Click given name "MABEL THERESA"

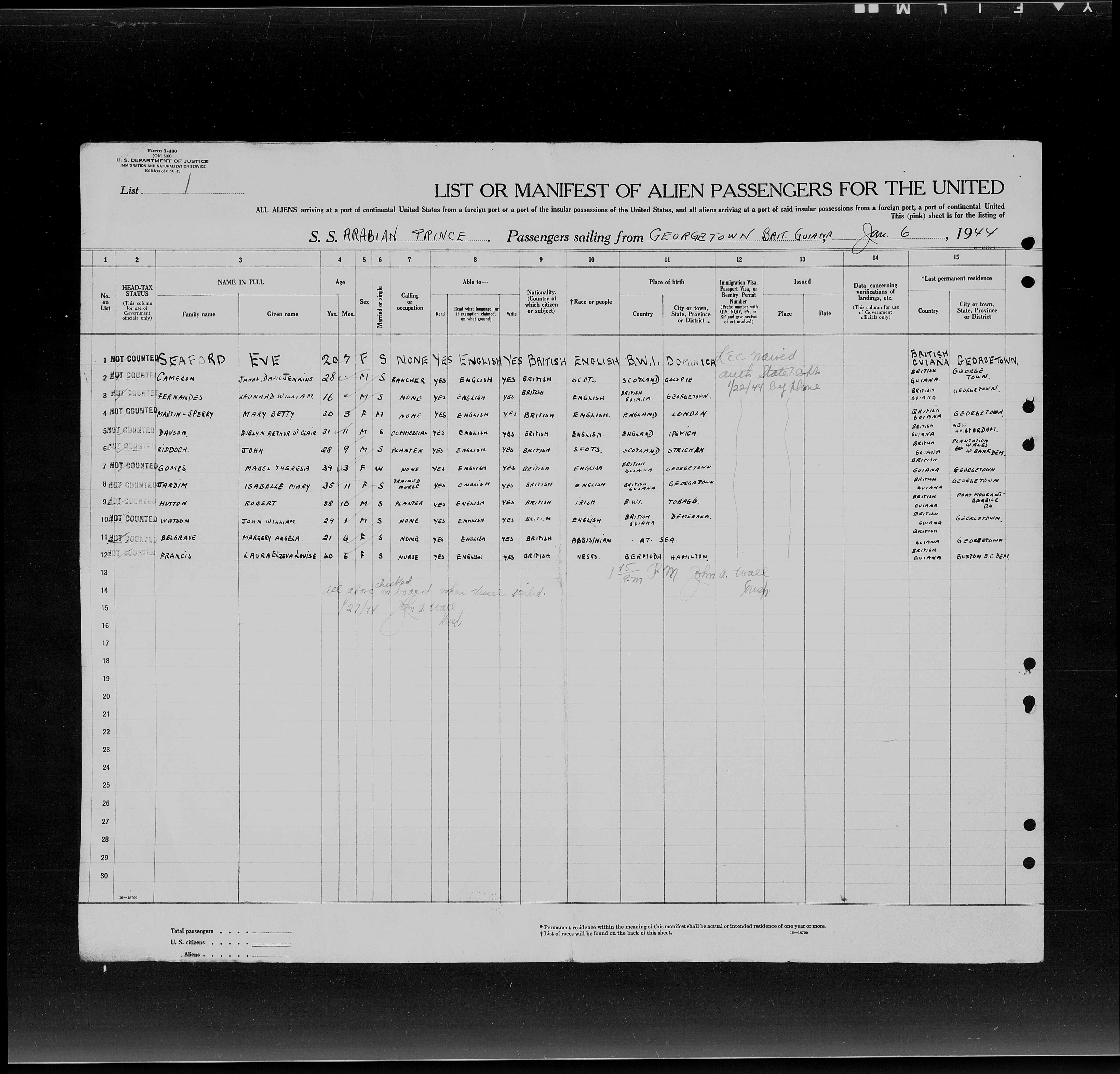pyautogui.click(x=277, y=468)
